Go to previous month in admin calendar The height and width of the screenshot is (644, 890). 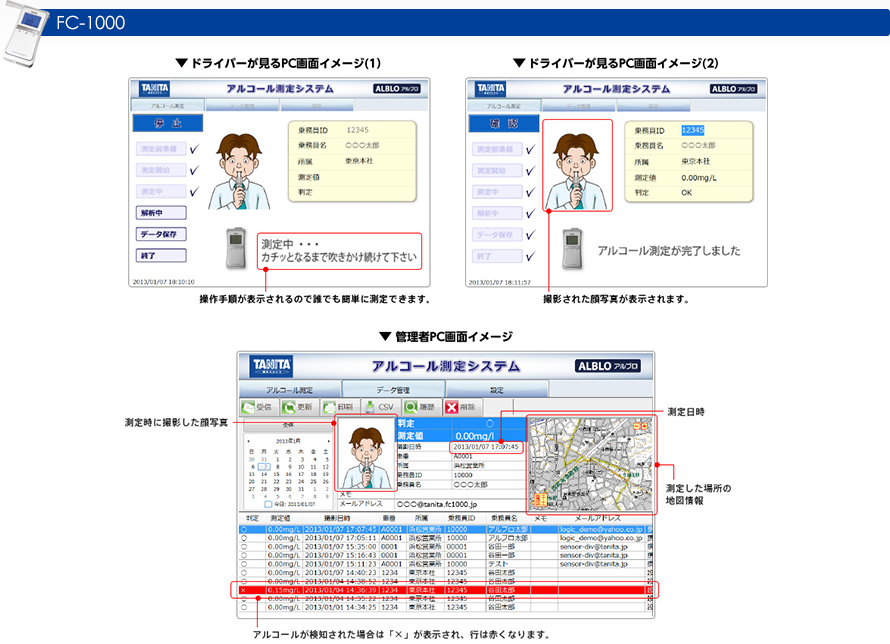click(248, 441)
